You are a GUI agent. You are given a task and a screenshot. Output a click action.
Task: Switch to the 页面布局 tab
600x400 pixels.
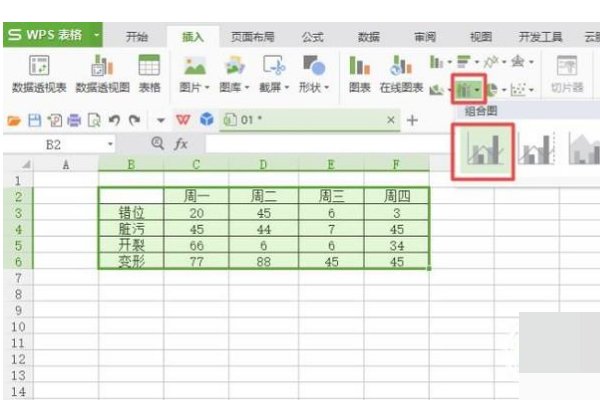tap(253, 37)
